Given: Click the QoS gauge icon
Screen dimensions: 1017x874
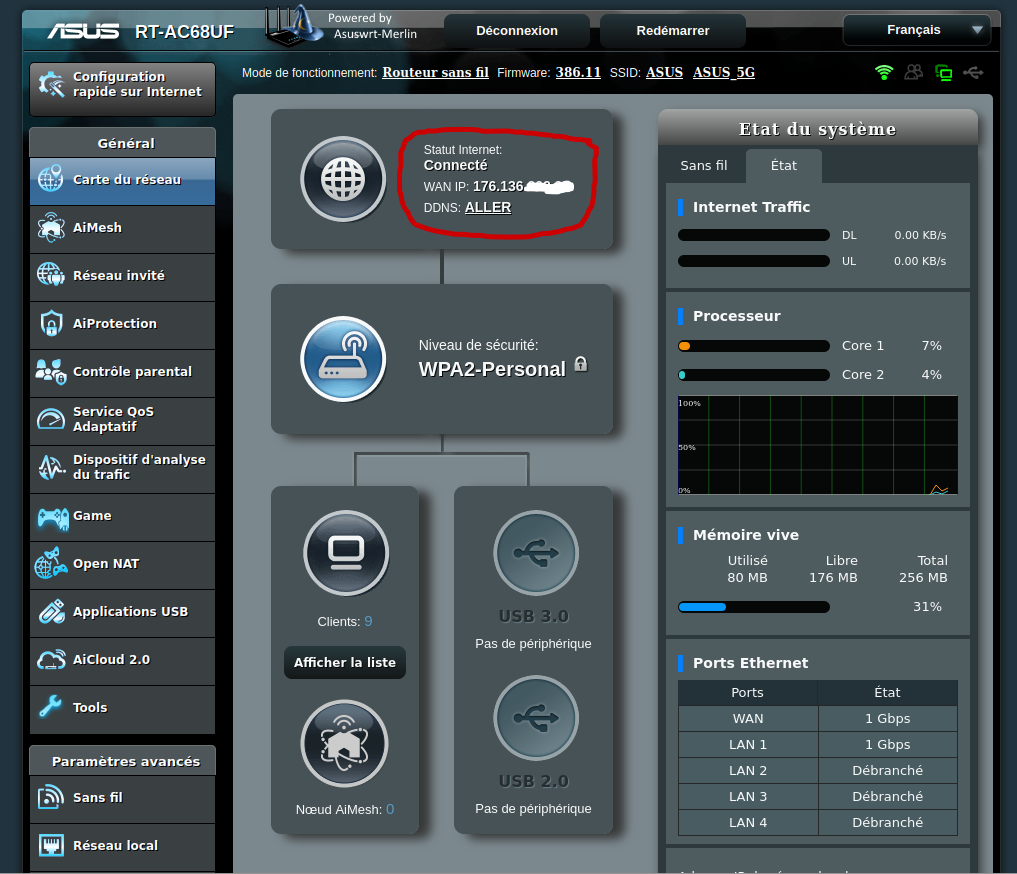Looking at the screenshot, I should (51, 419).
